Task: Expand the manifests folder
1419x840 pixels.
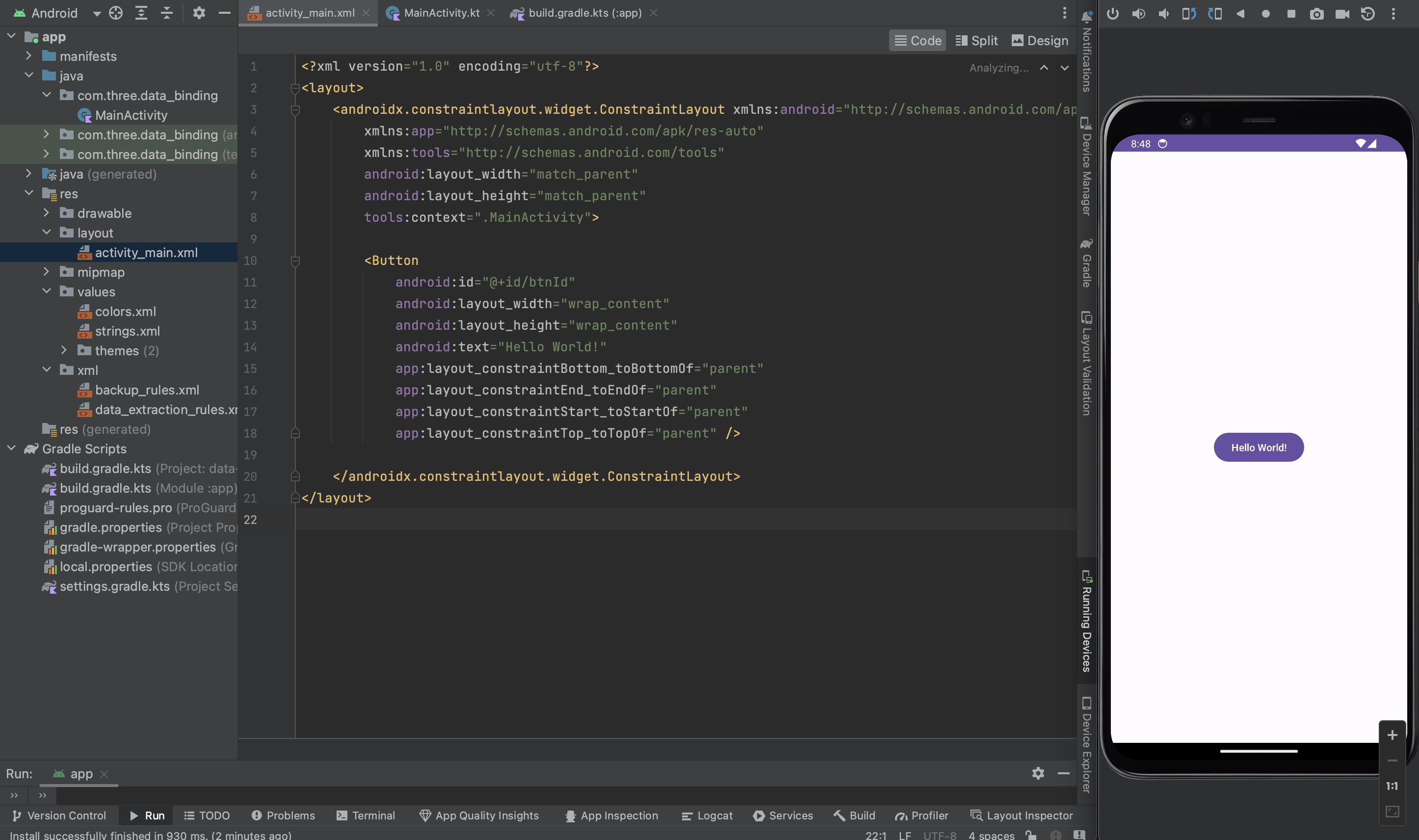Action: coord(28,56)
